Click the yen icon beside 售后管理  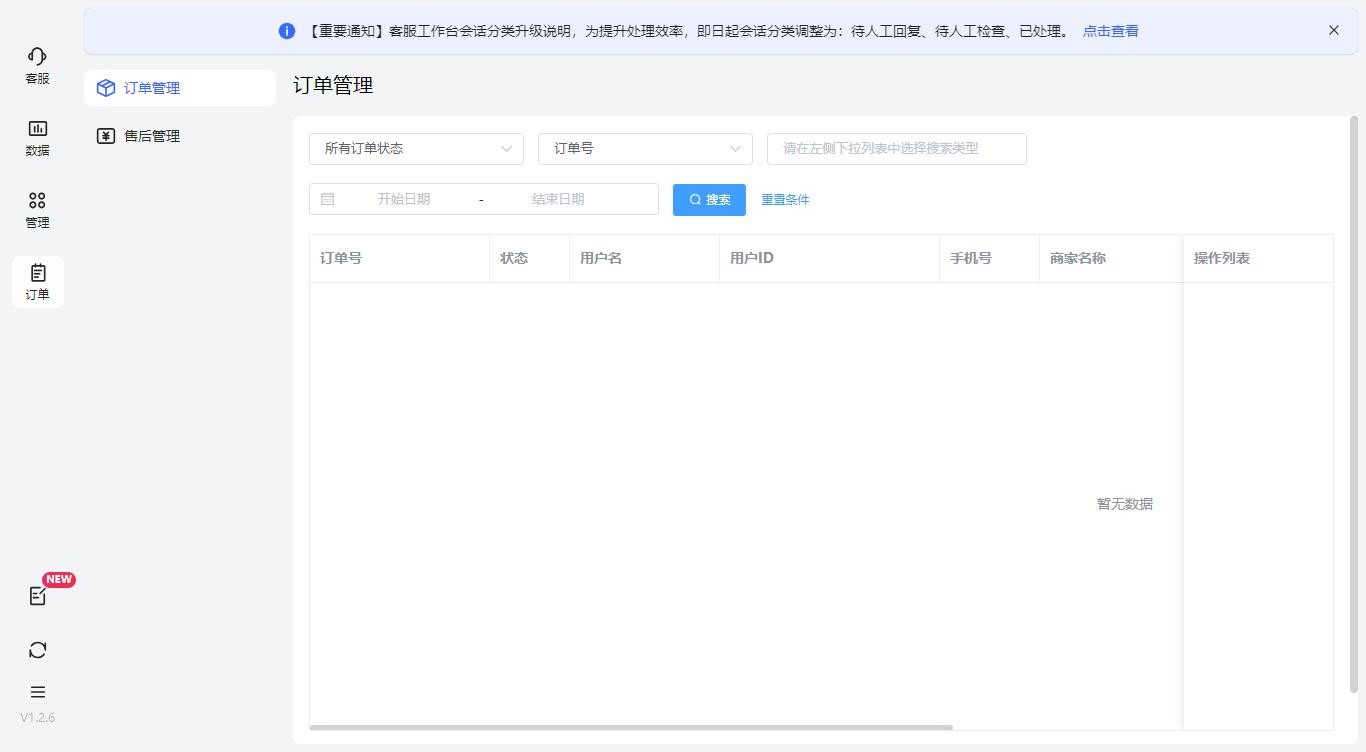(106, 136)
